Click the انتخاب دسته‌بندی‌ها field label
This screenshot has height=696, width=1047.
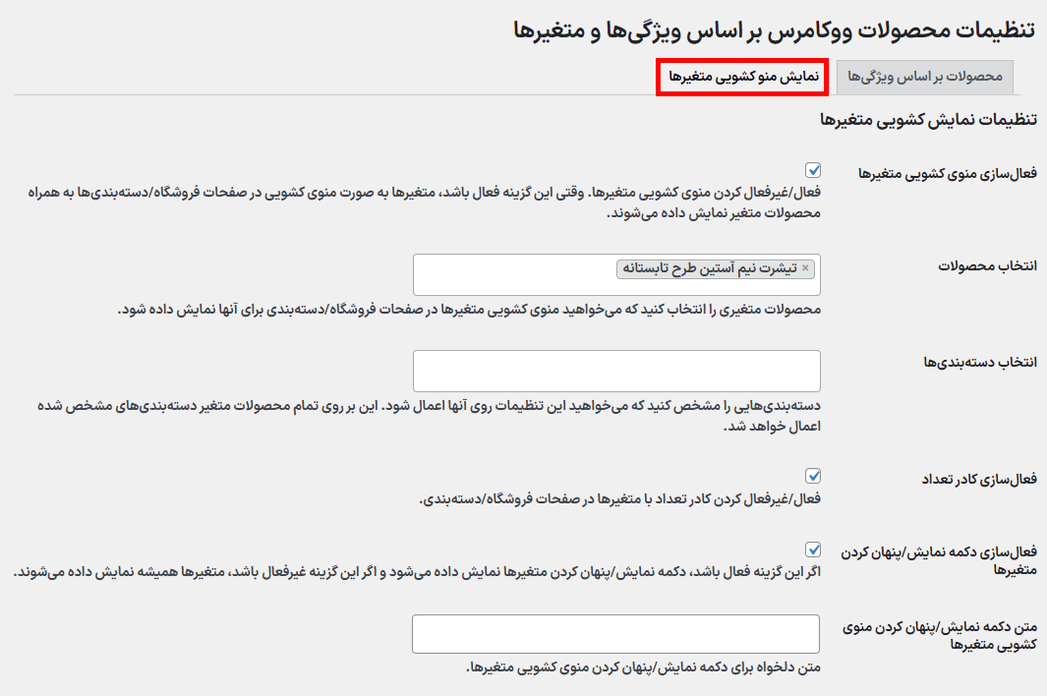tap(979, 362)
